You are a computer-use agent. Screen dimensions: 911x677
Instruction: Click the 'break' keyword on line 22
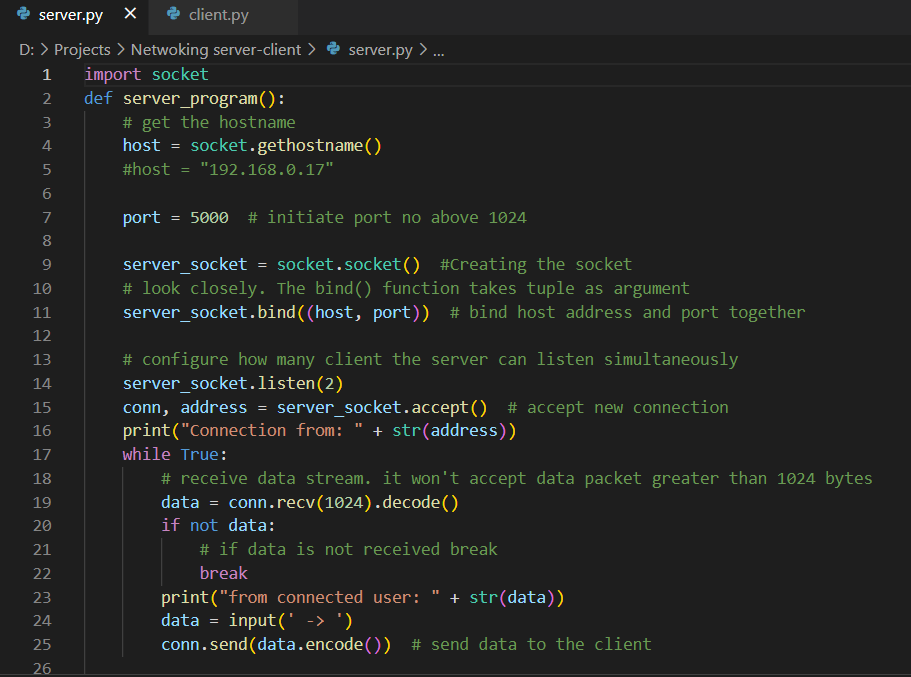[224, 574]
